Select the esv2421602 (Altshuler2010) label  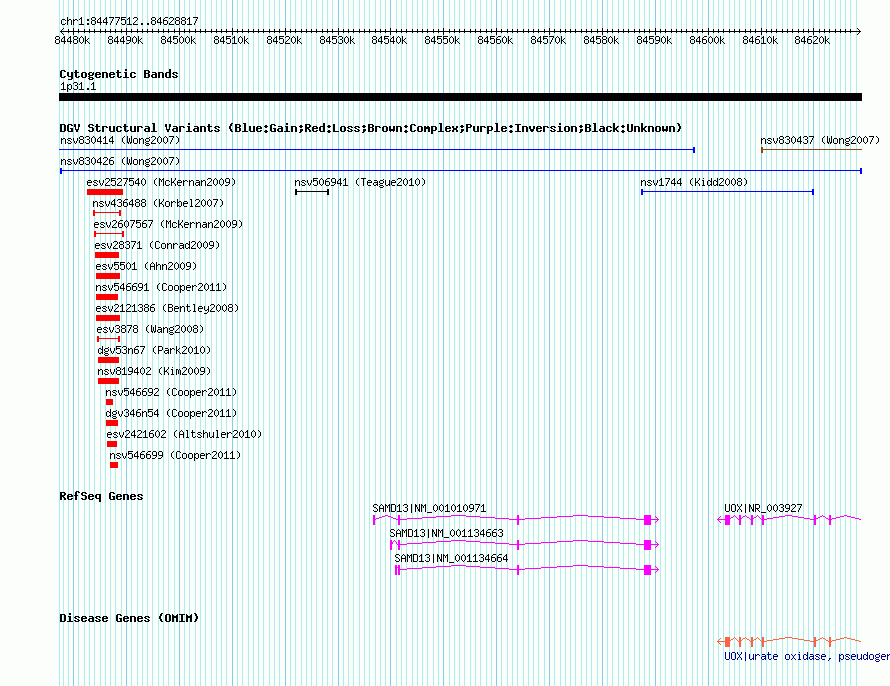(x=184, y=434)
